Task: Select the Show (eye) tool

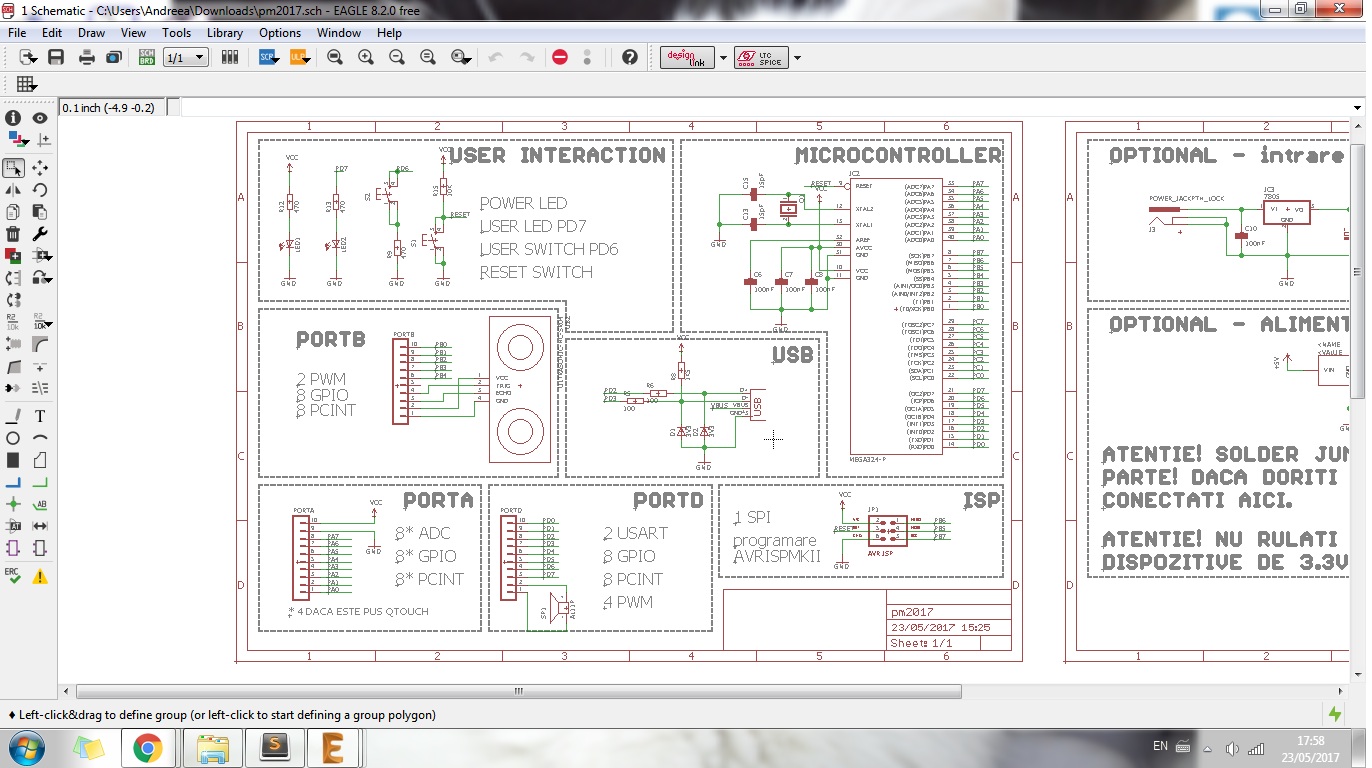Action: pyautogui.click(x=40, y=118)
